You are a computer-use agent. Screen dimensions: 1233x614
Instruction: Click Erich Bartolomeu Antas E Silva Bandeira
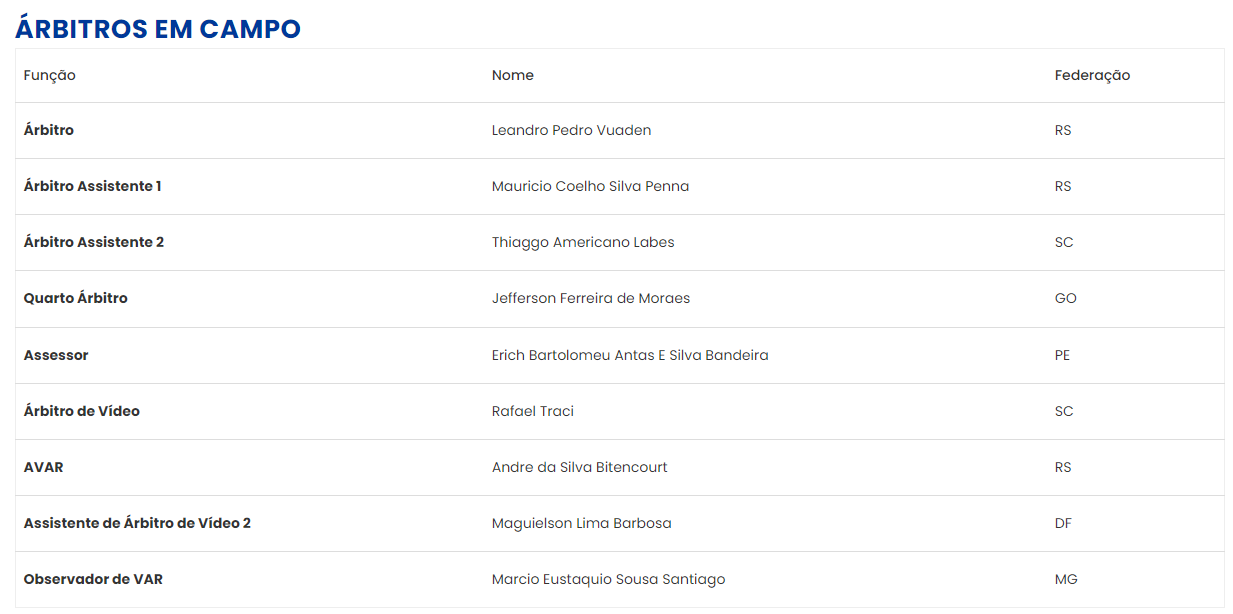coord(630,355)
